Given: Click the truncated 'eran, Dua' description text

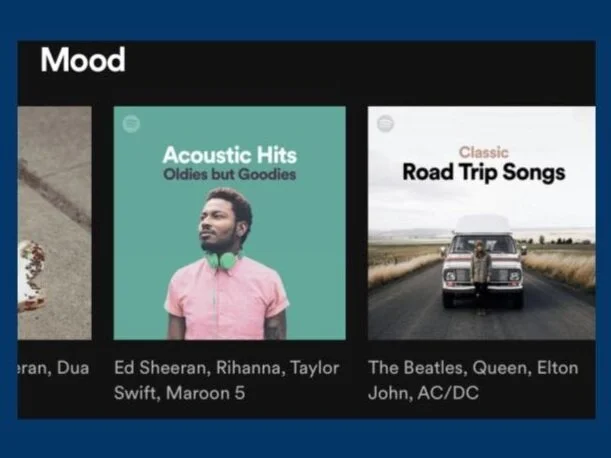Looking at the screenshot, I should (x=54, y=368).
